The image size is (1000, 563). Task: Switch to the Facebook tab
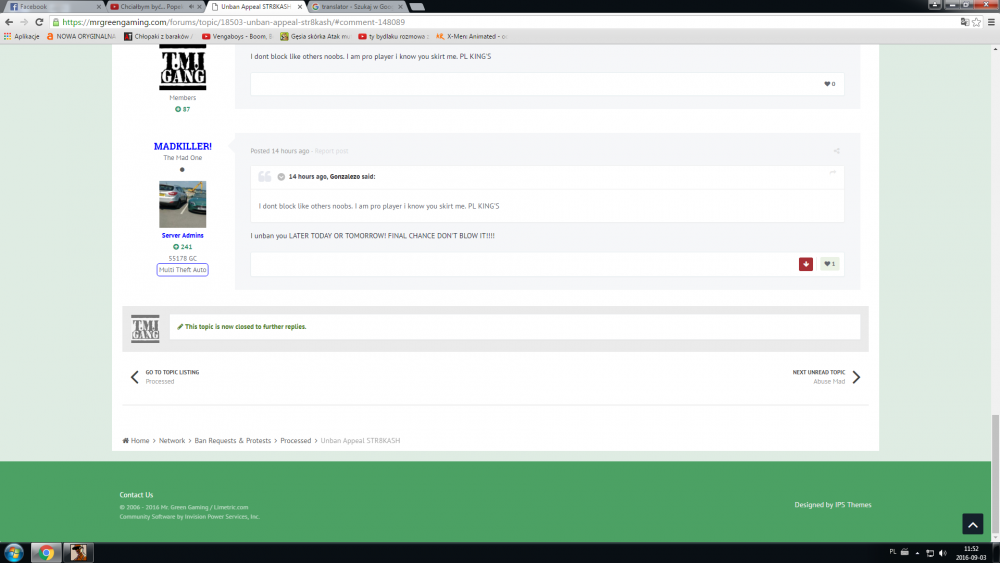(x=50, y=6)
